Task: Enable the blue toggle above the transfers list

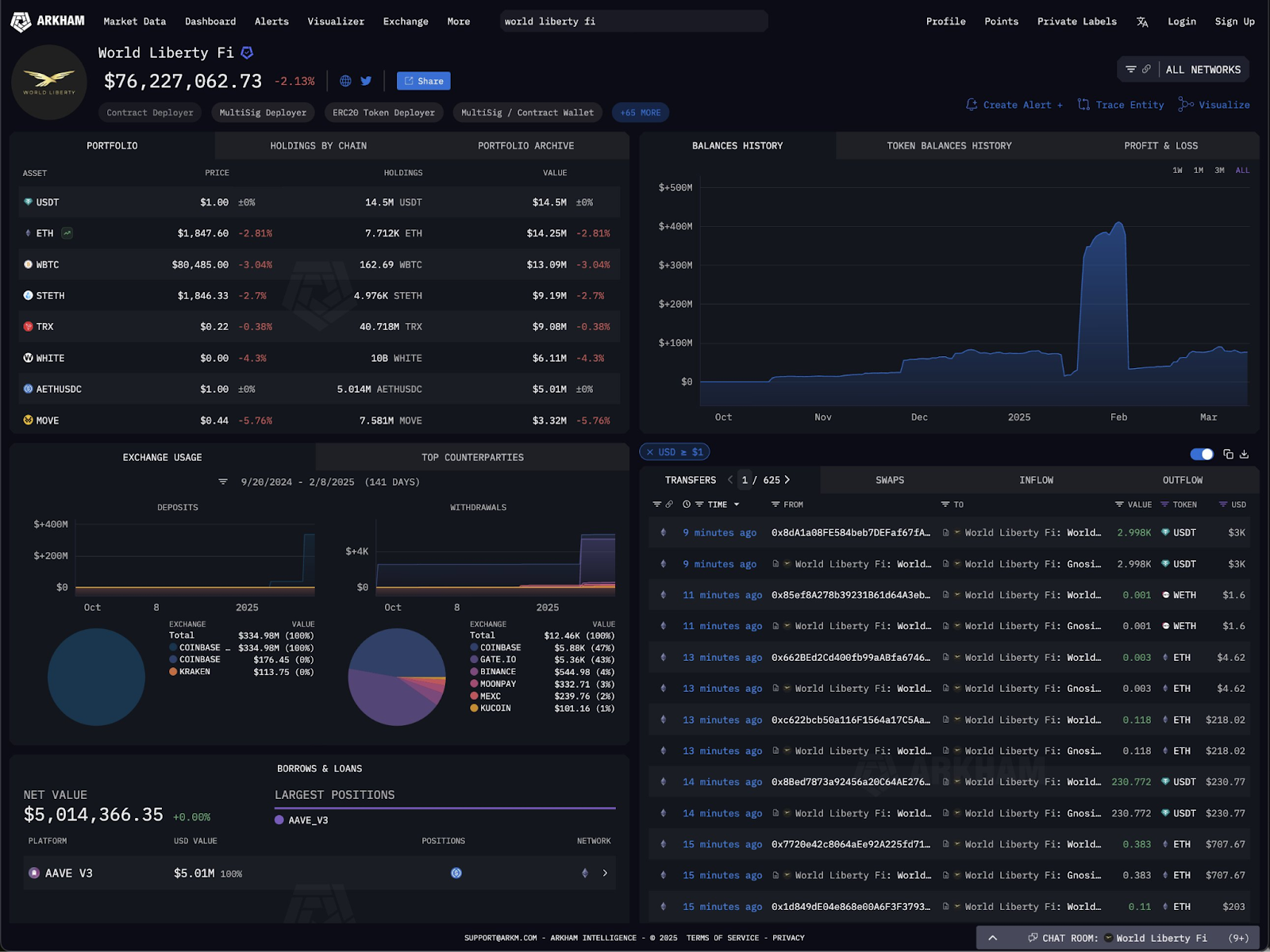Action: pos(1202,454)
